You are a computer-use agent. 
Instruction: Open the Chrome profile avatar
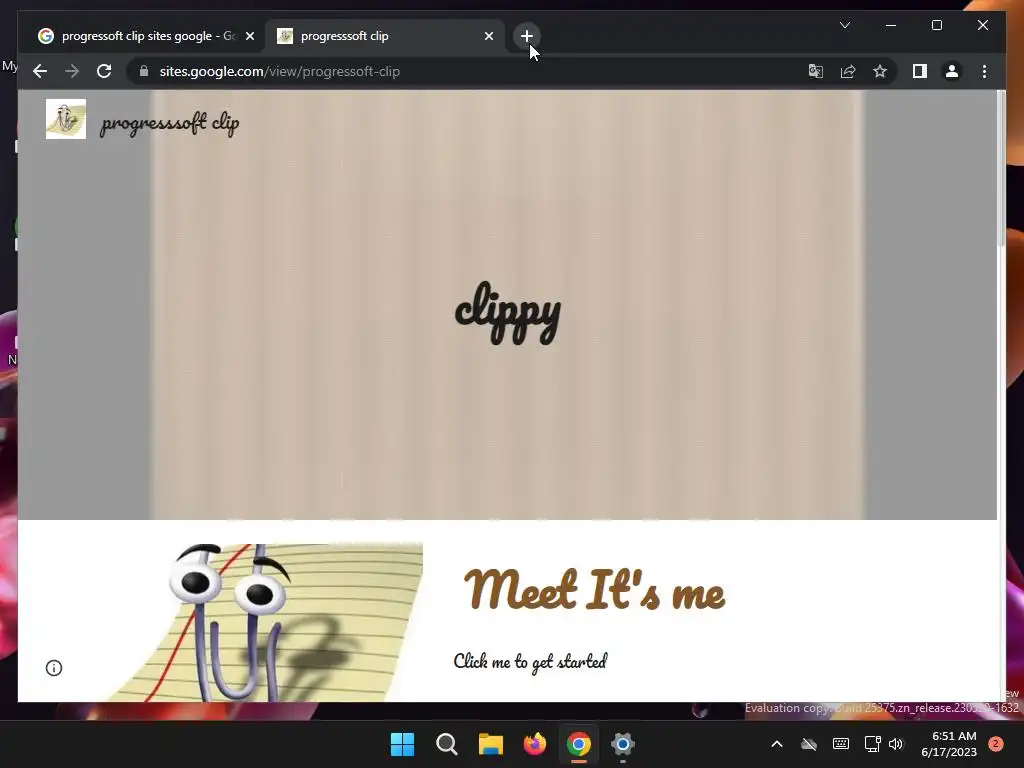point(952,71)
